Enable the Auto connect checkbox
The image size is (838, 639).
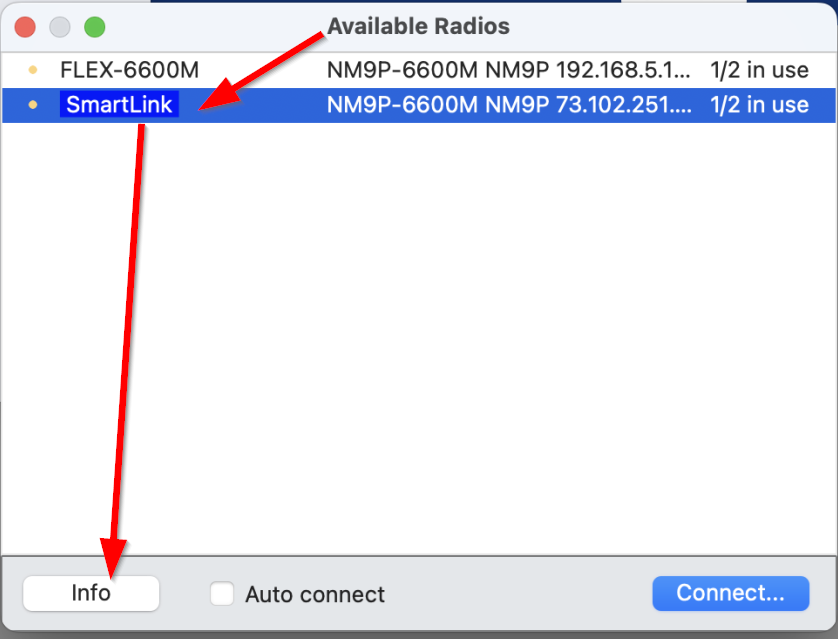222,594
